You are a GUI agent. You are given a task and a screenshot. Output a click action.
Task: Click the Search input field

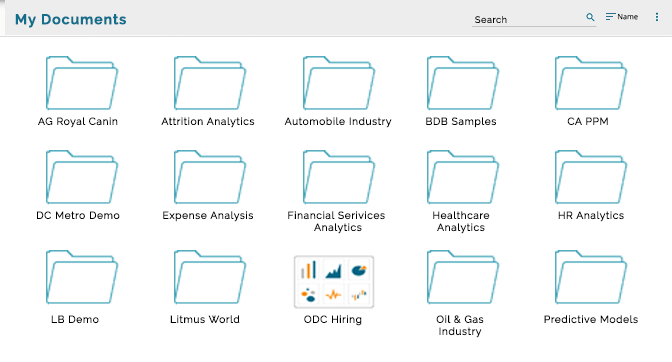(527, 19)
